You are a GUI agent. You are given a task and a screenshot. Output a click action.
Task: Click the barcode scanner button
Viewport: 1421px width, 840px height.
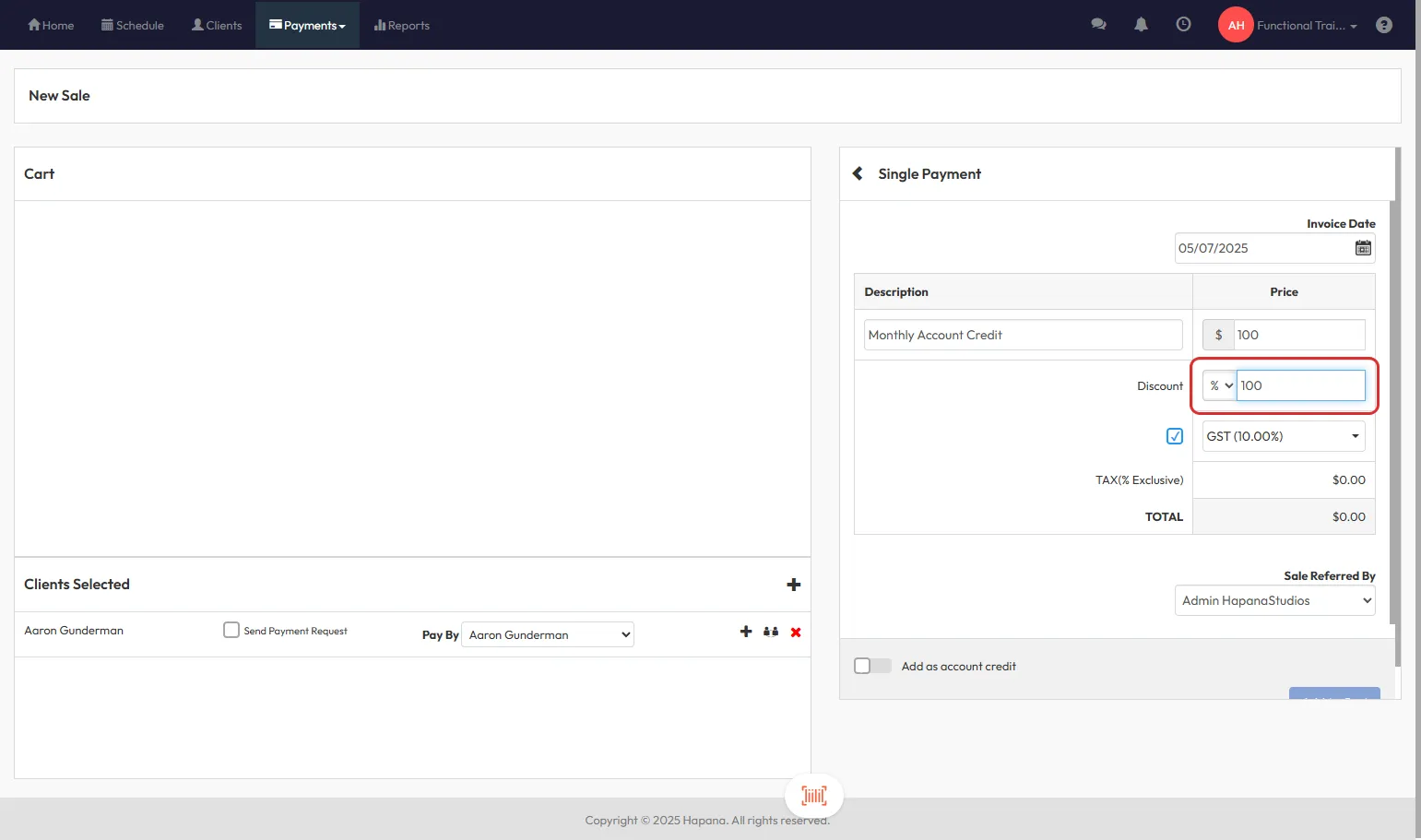pyautogui.click(x=813, y=795)
